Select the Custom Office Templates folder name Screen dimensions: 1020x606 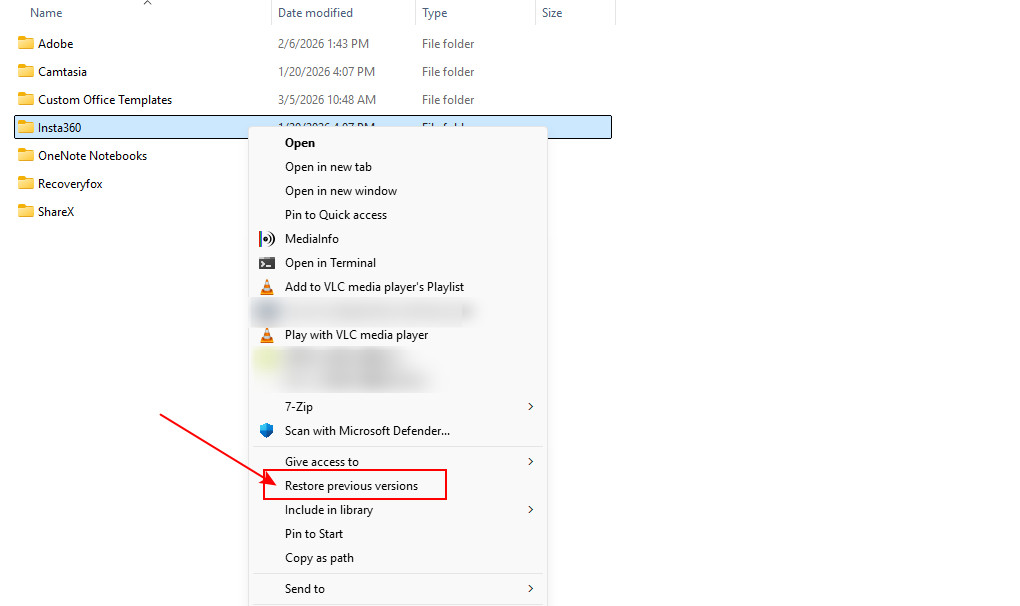(105, 99)
